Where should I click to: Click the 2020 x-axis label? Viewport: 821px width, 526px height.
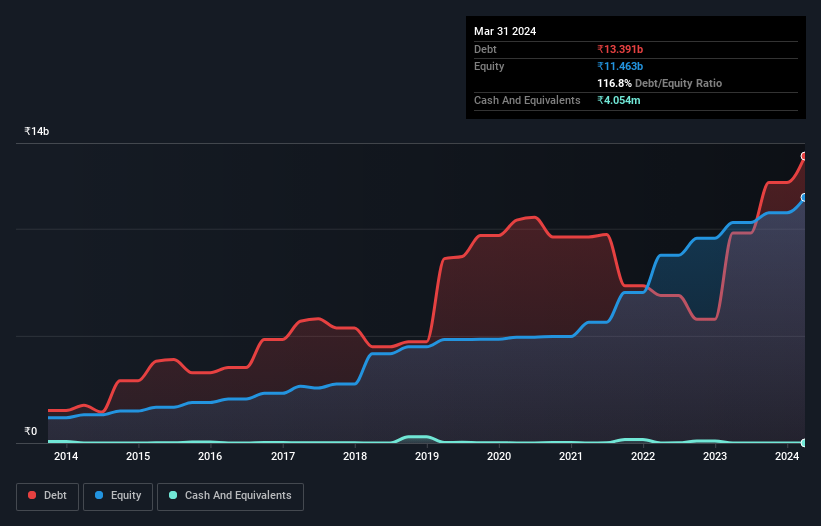[499, 456]
